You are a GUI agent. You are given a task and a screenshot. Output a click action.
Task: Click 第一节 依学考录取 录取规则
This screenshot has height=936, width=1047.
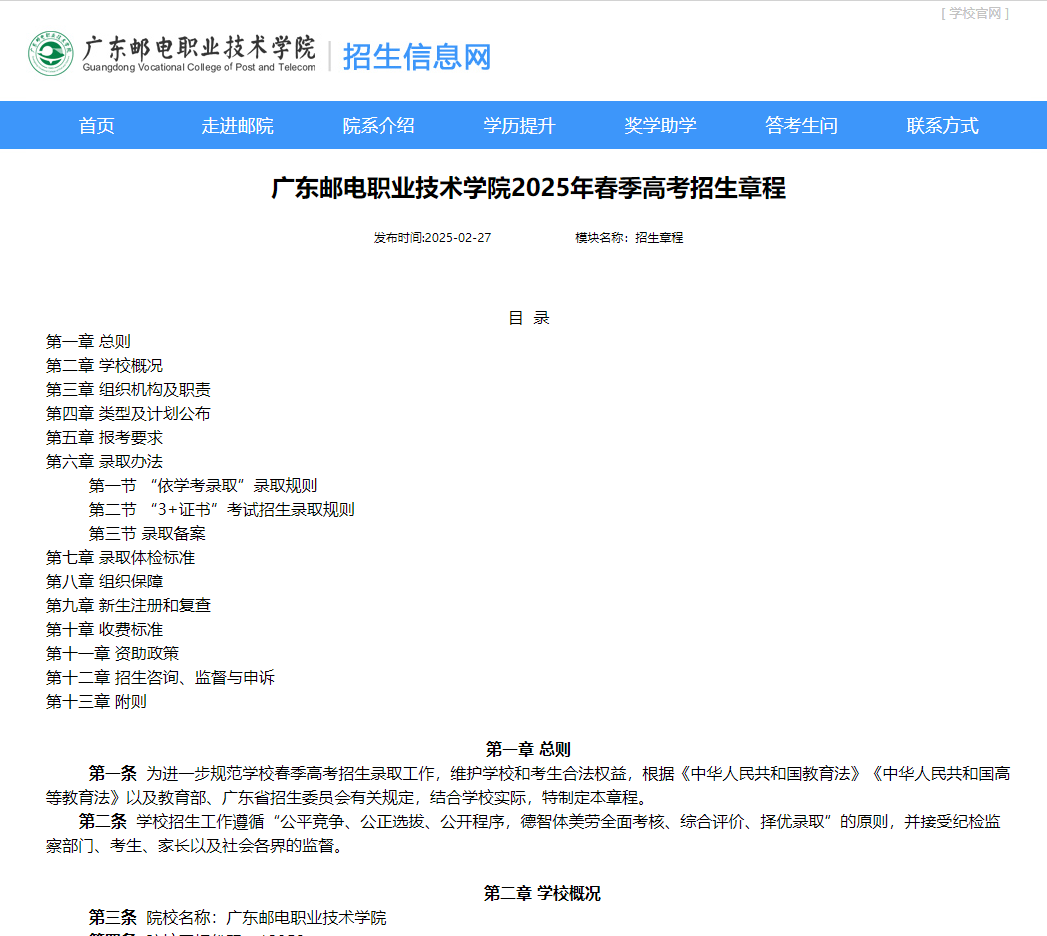[203, 485]
